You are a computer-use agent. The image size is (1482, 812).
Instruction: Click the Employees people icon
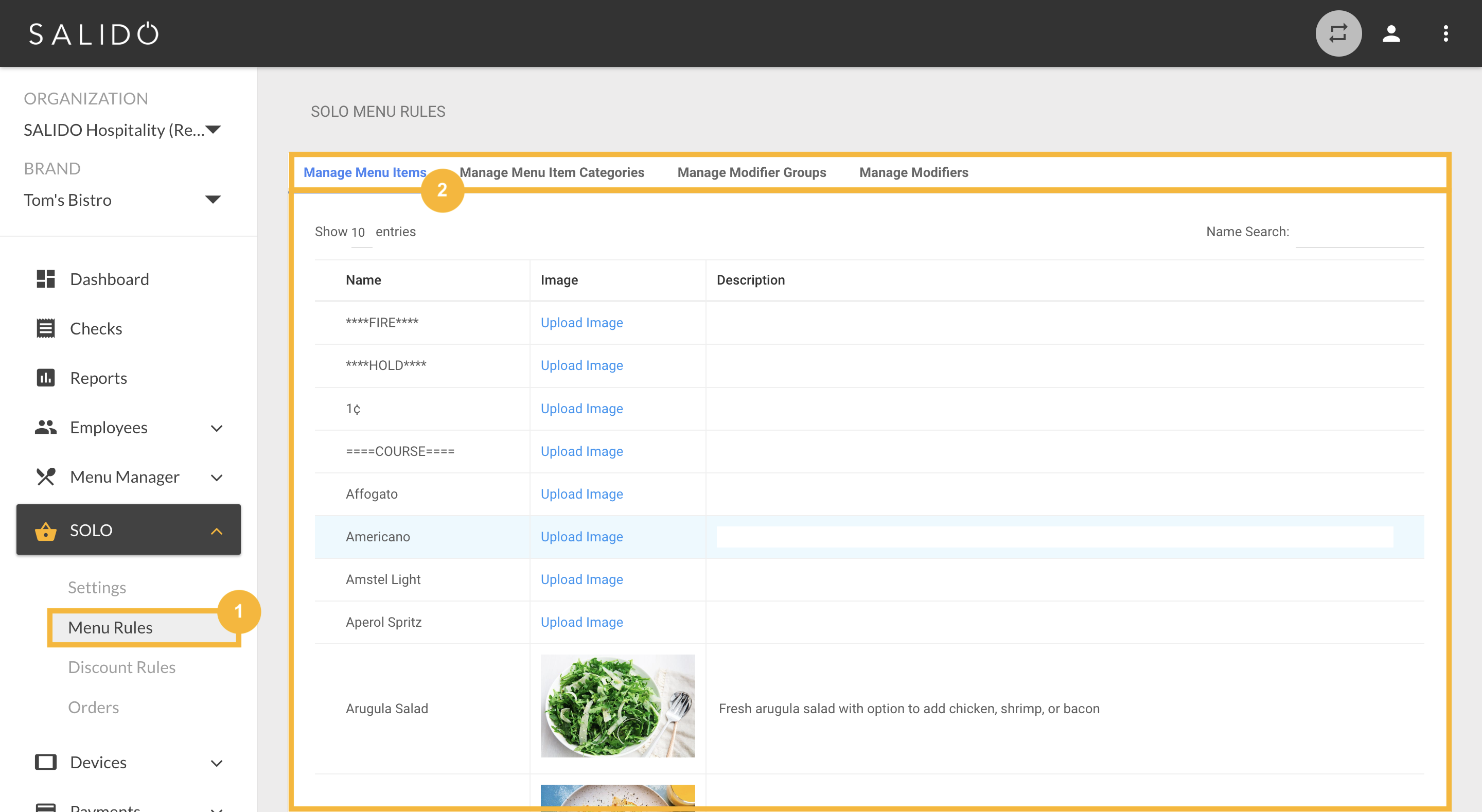click(x=45, y=428)
